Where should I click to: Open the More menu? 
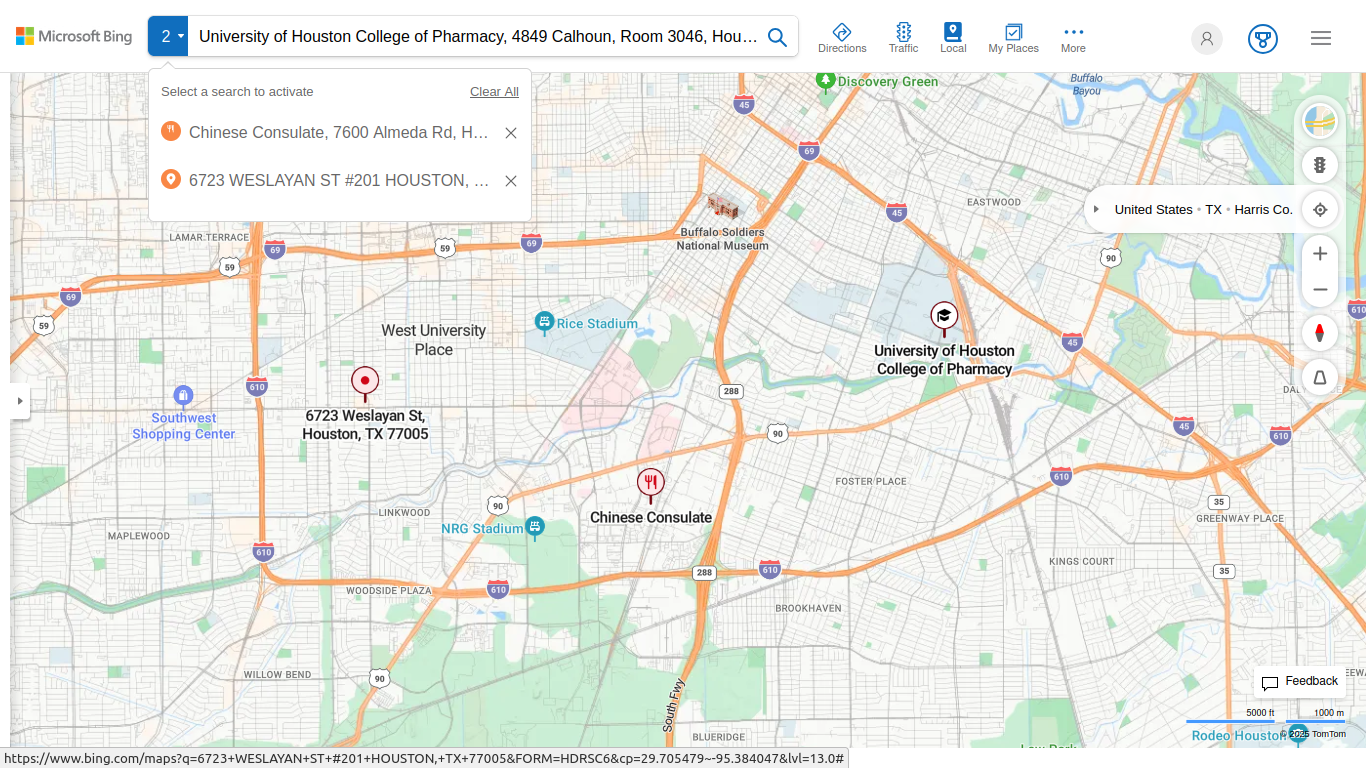click(x=1073, y=38)
